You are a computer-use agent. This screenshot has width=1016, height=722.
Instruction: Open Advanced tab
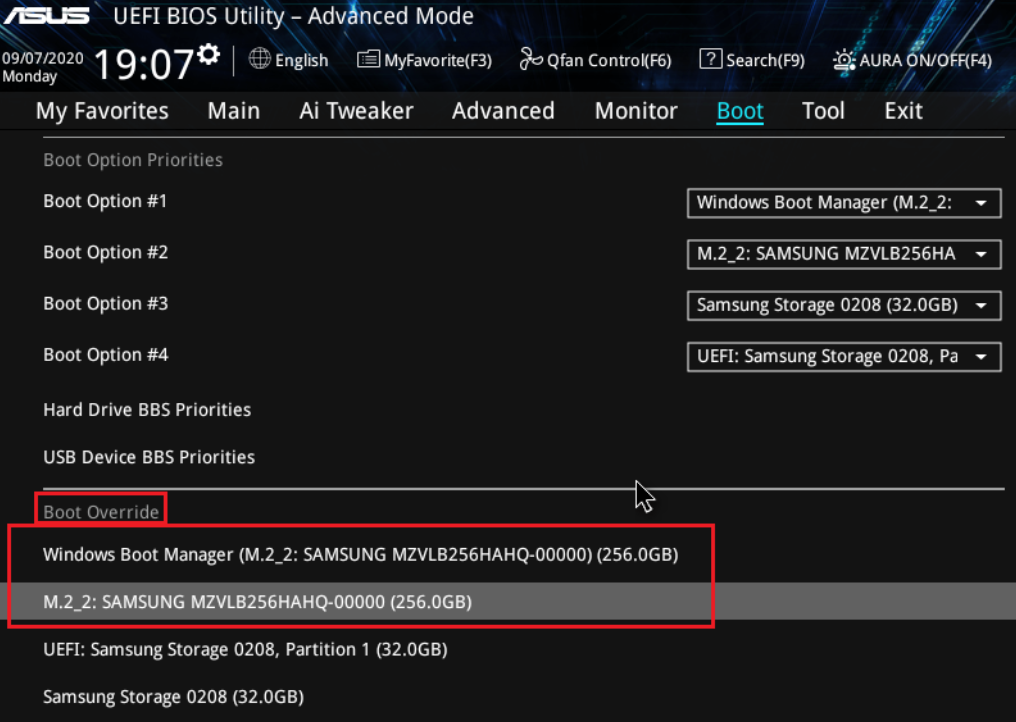[x=503, y=111]
